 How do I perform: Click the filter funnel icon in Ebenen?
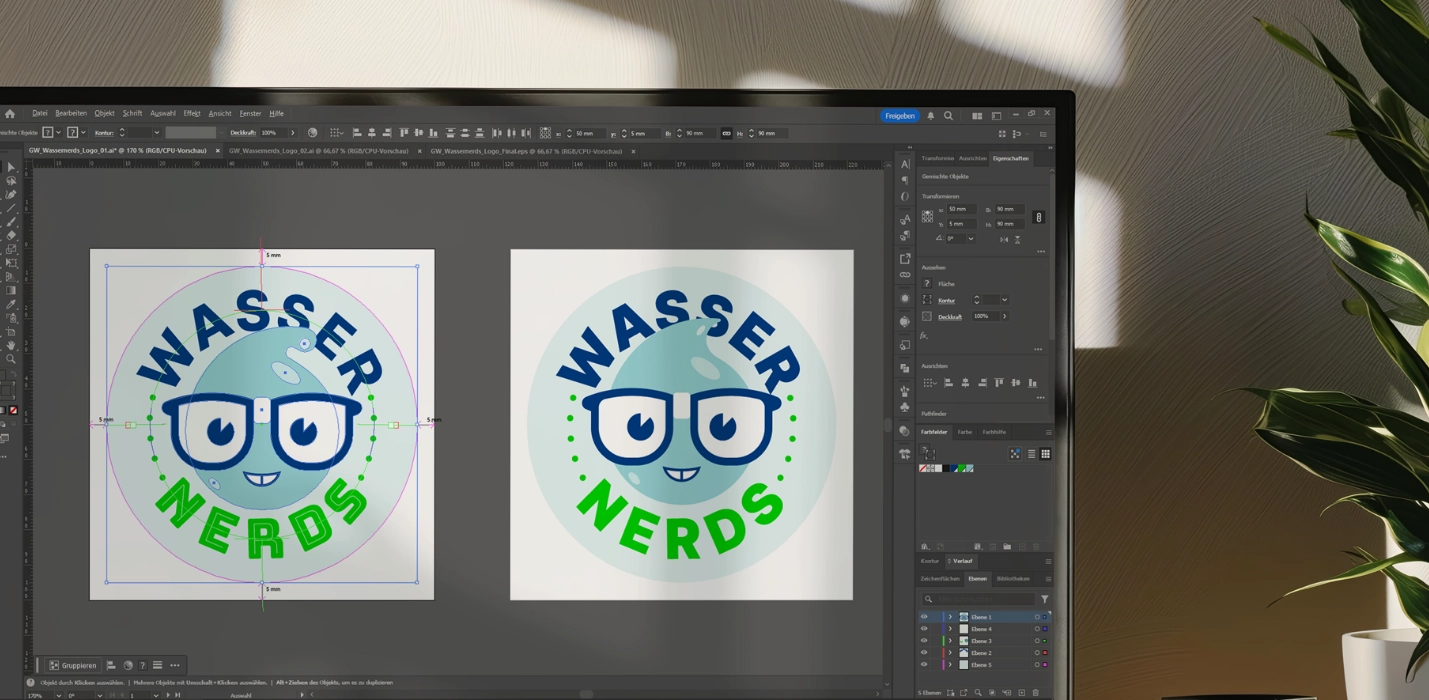[x=1044, y=599]
